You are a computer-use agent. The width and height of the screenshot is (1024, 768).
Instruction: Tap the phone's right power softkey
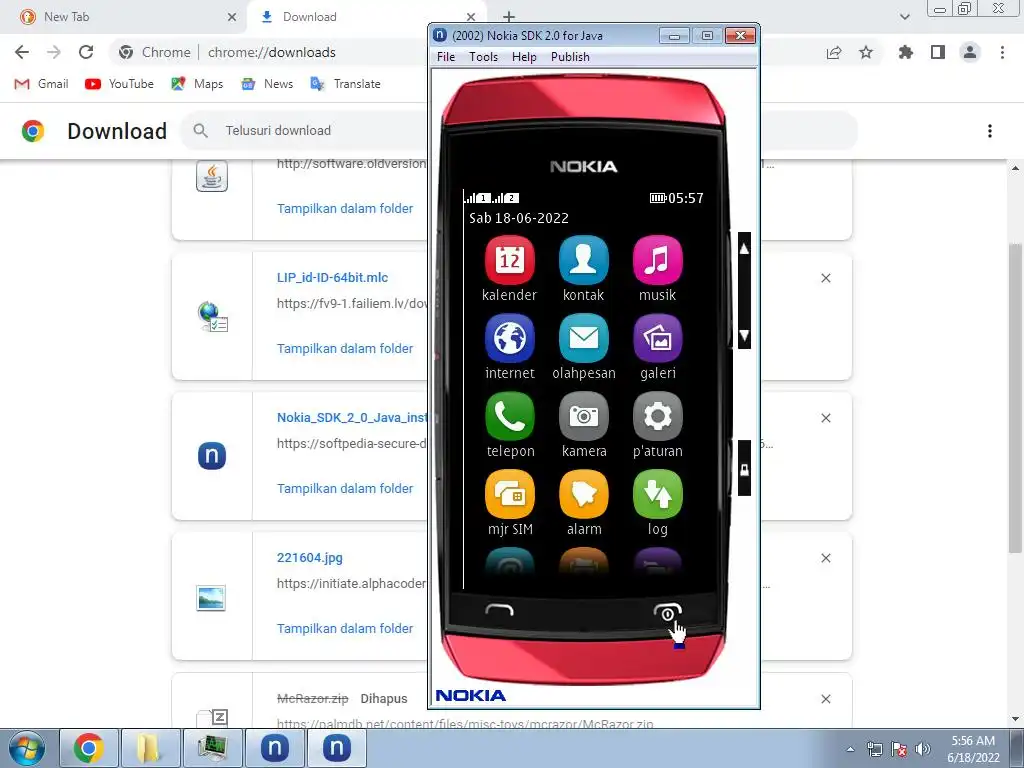667,613
